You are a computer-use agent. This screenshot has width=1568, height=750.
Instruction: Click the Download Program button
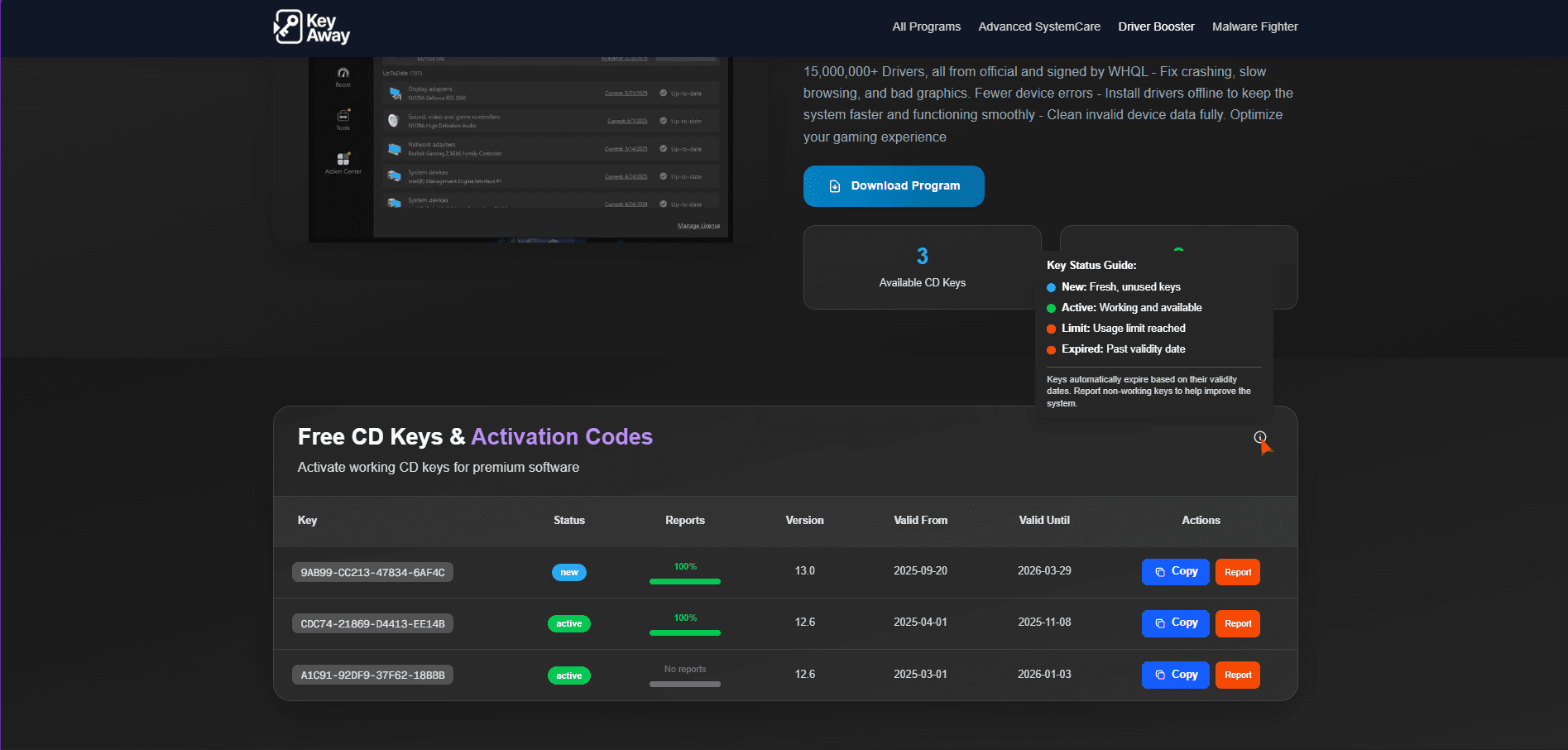point(893,186)
